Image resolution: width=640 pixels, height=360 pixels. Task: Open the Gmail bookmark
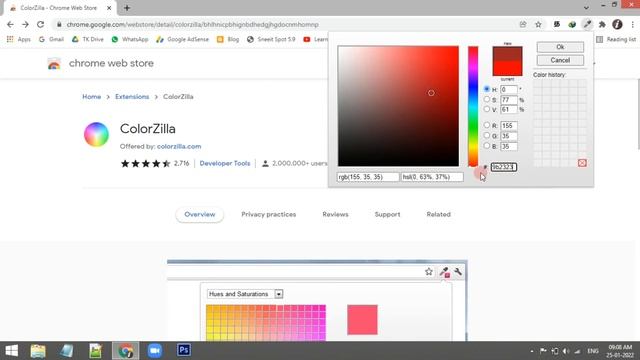tap(51, 39)
